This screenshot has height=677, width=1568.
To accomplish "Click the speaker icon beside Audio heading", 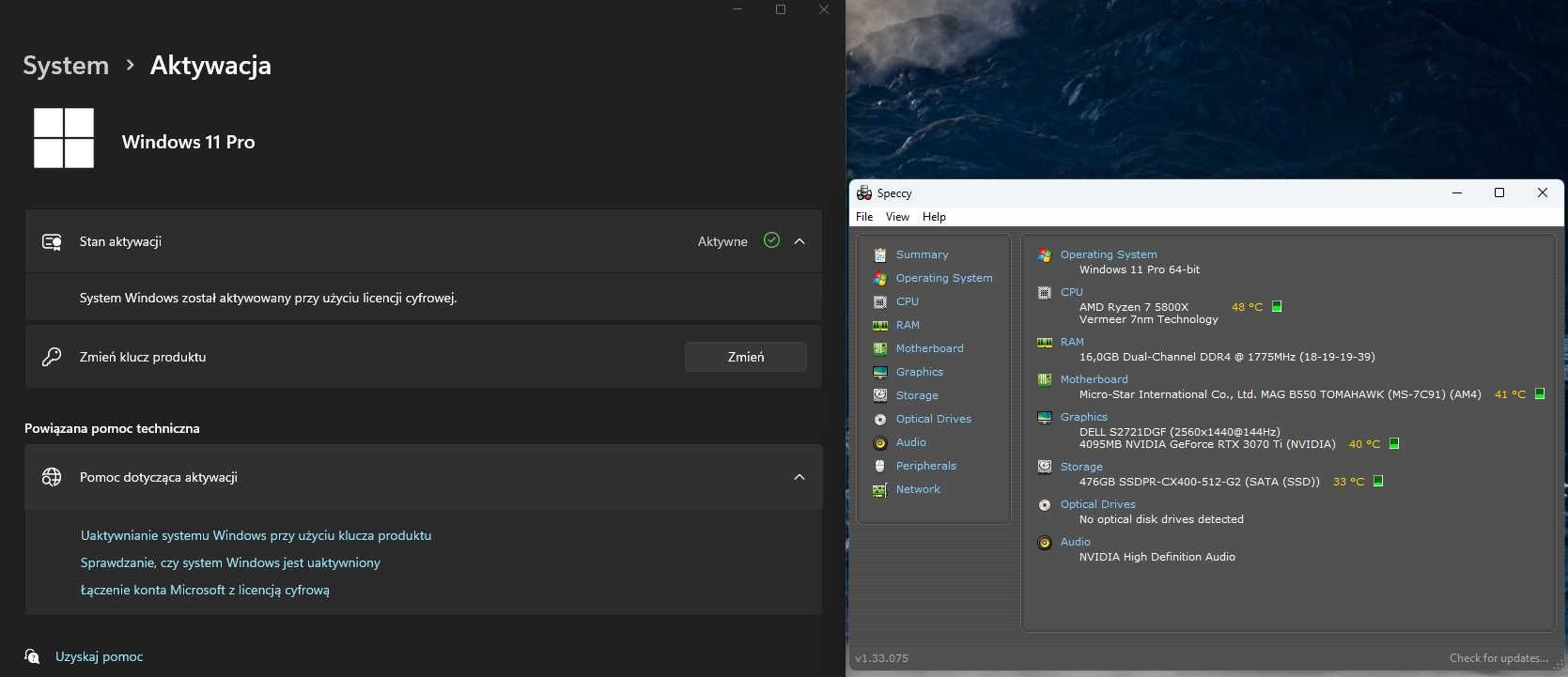I will coord(1045,542).
